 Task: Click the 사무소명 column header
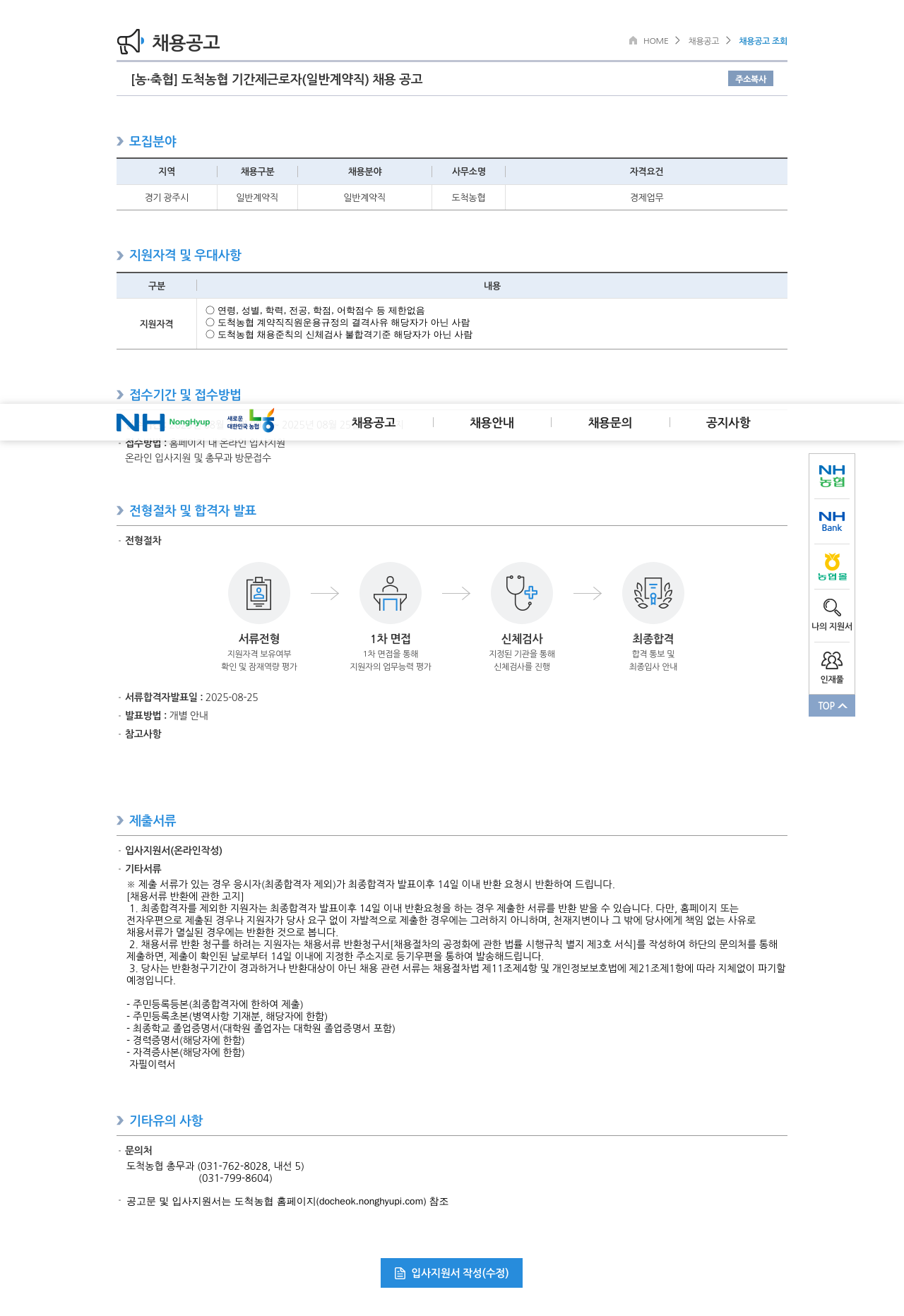(x=468, y=172)
